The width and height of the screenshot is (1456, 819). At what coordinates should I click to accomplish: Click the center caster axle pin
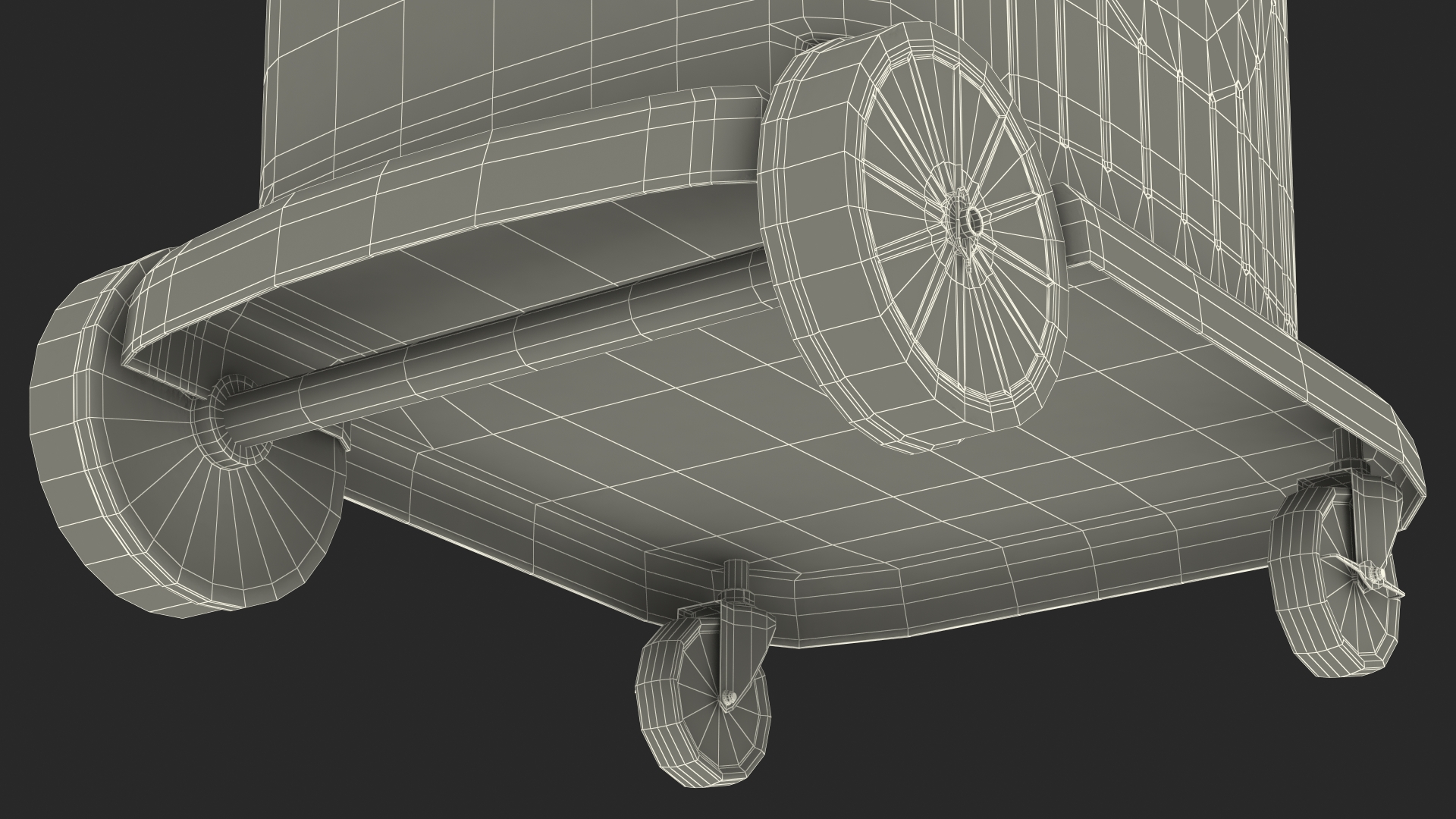[x=728, y=698]
